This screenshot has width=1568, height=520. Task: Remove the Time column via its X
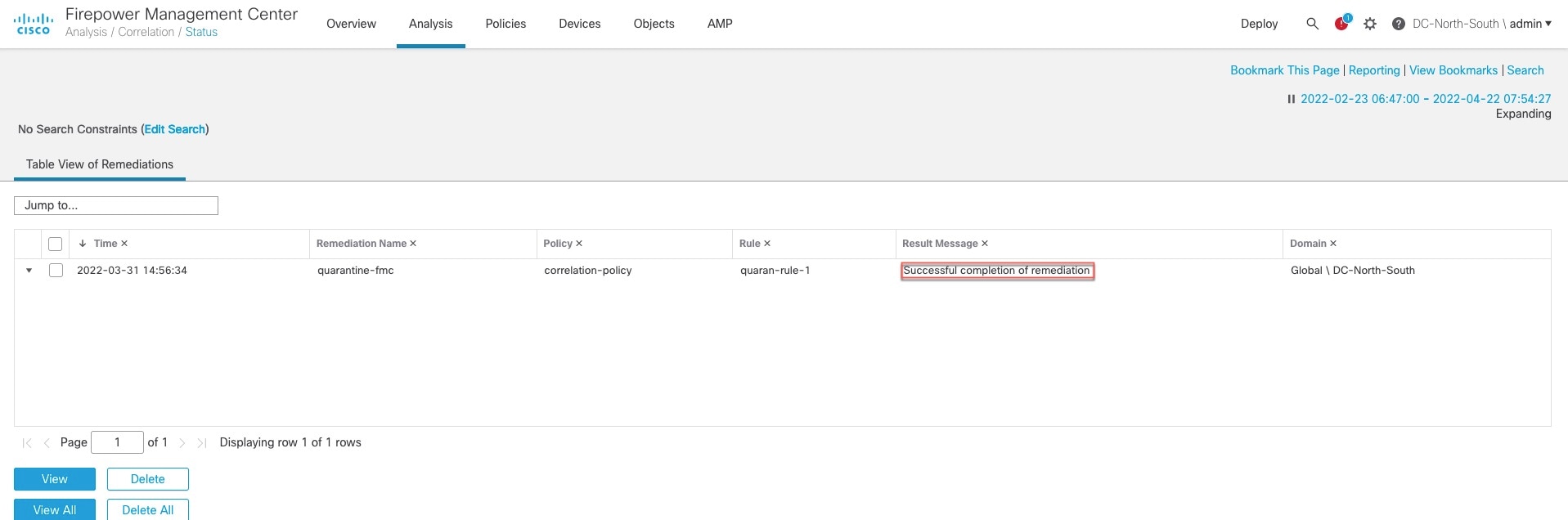coord(124,244)
